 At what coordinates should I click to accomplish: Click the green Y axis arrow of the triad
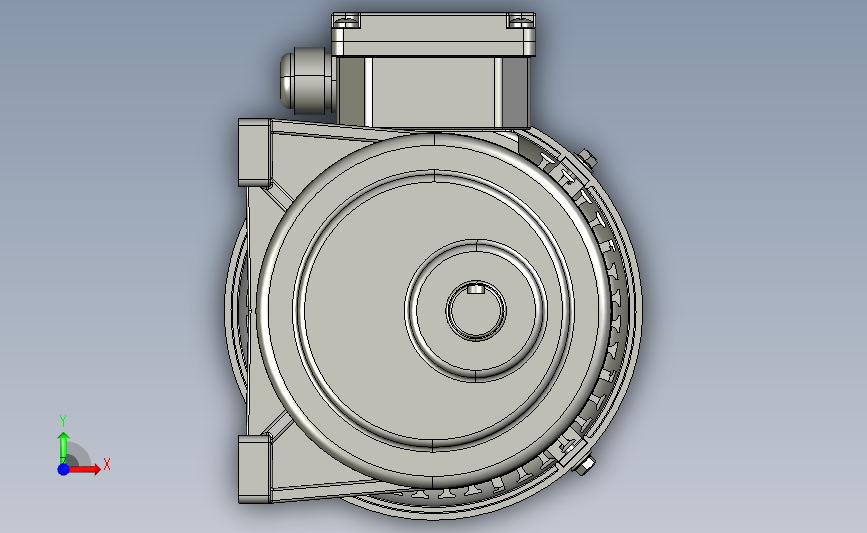click(63, 447)
